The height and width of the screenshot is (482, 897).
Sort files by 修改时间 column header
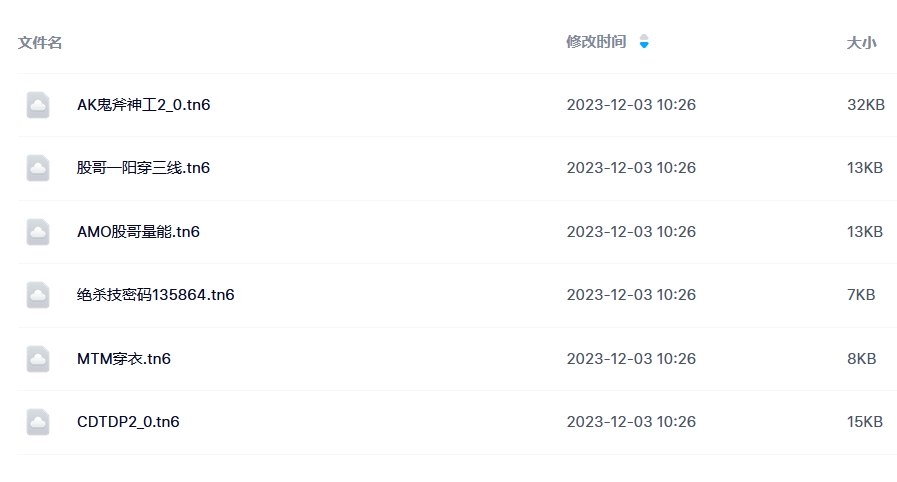point(596,42)
